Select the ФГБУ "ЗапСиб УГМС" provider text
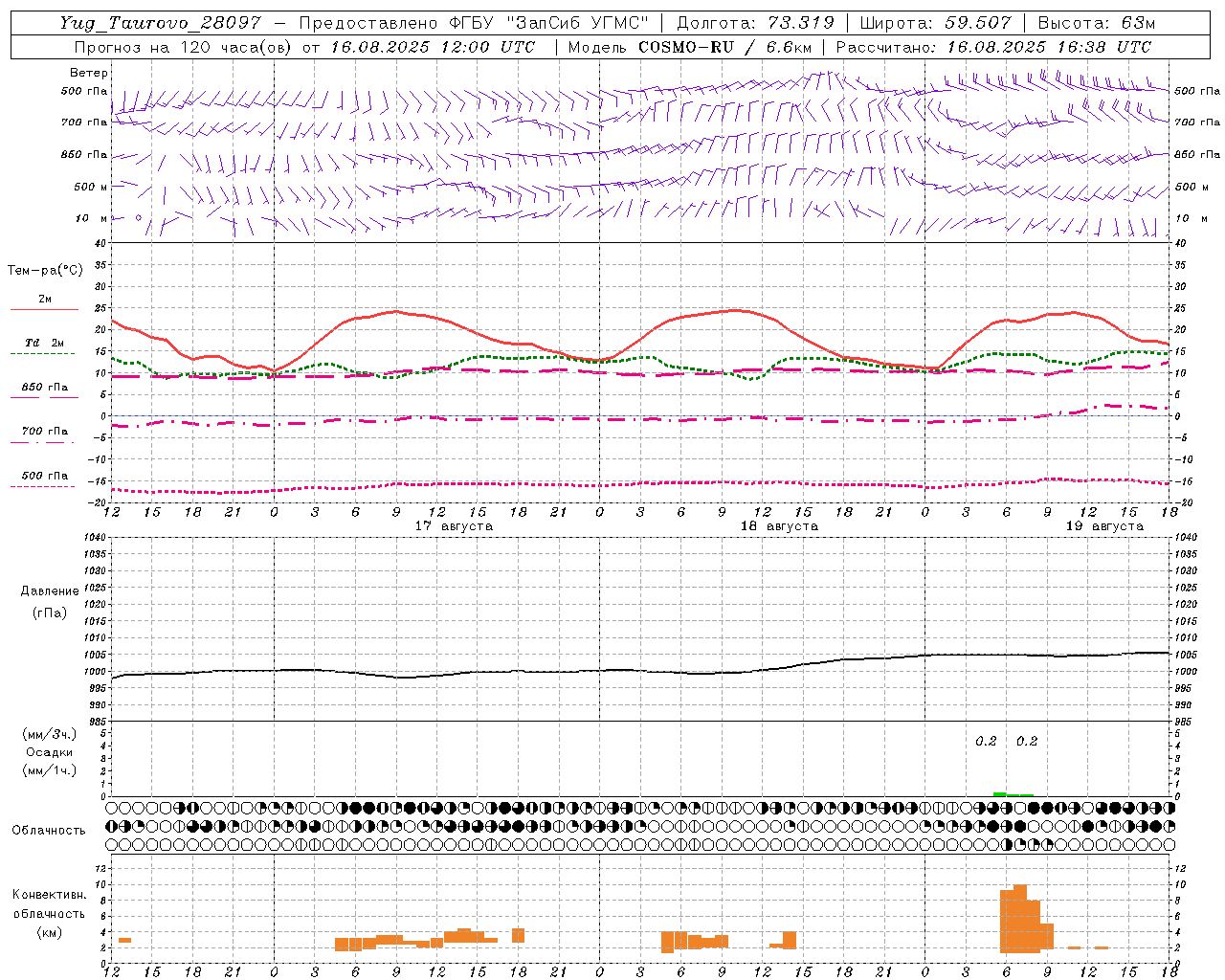This screenshot has height=980, width=1225. point(549,23)
